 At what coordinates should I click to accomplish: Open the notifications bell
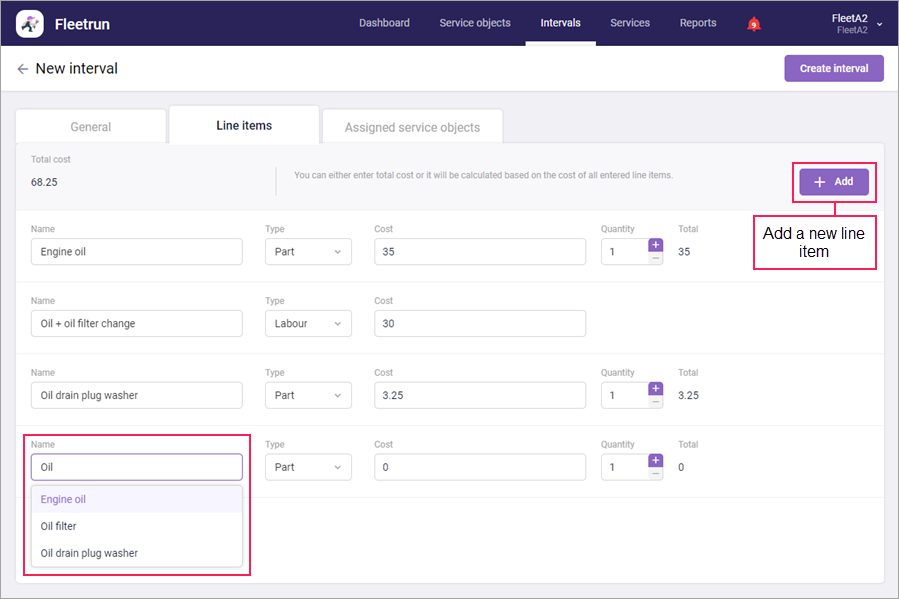coord(754,24)
